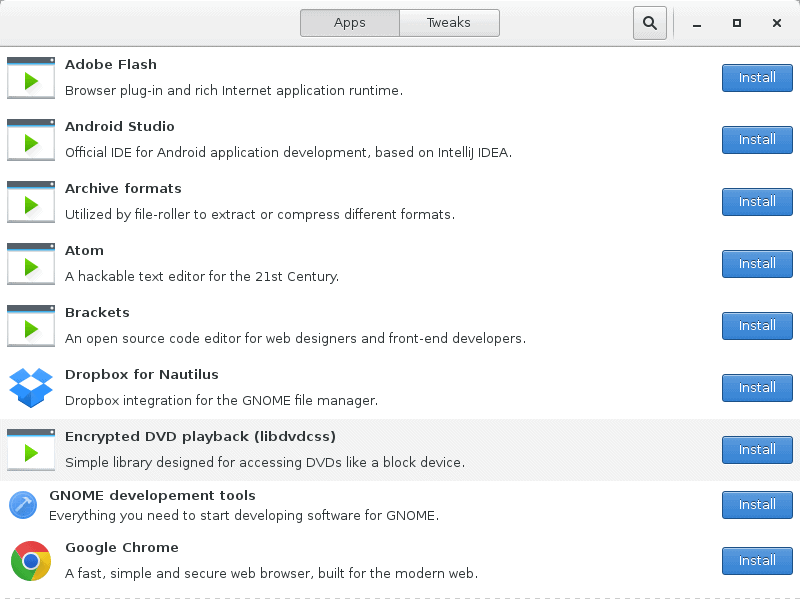Click the Archive formats app icon
800x600 pixels.
click(31, 202)
